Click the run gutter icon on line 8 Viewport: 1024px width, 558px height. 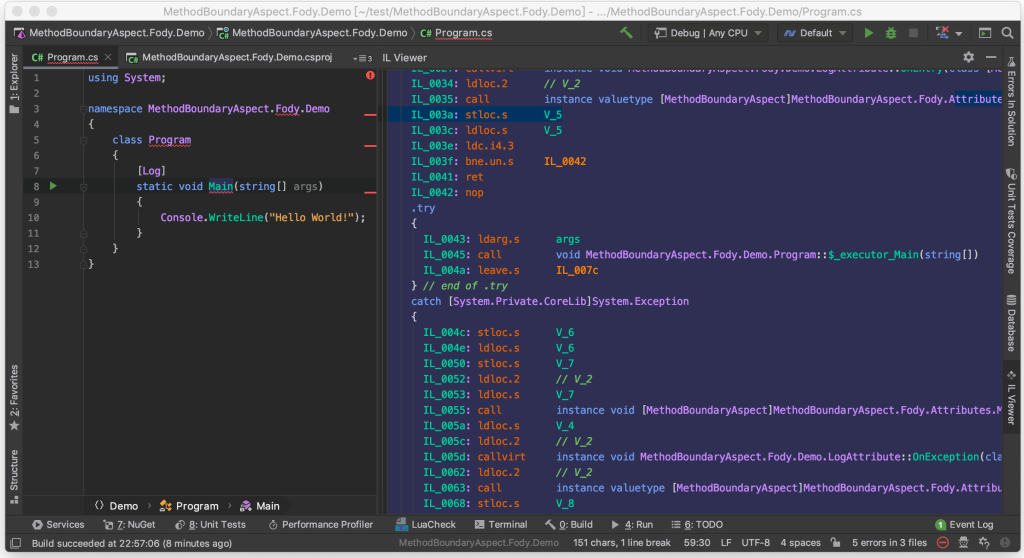54,186
